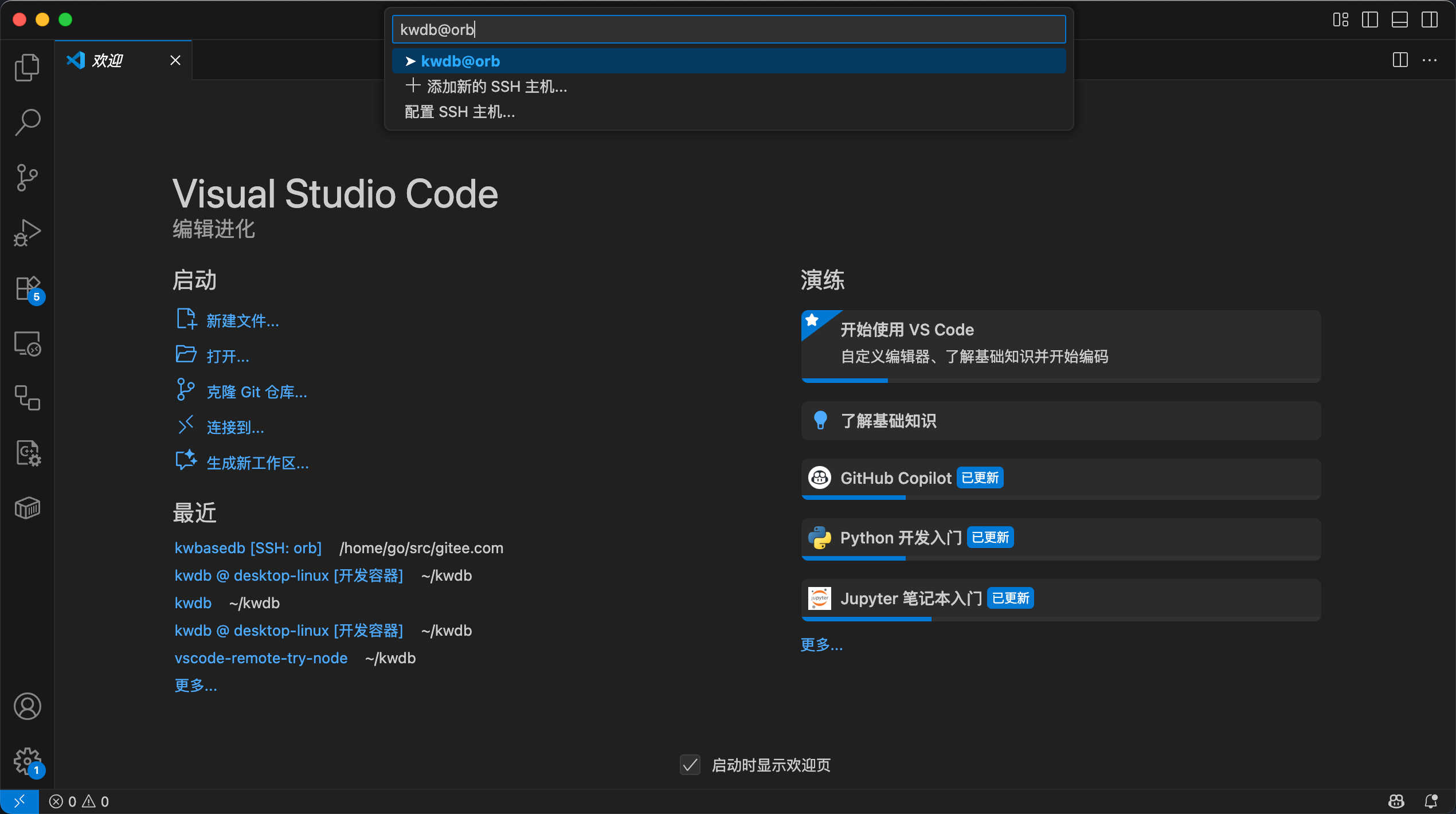Viewport: 1456px width, 814px height.
Task: Open the Search view
Action: point(27,122)
